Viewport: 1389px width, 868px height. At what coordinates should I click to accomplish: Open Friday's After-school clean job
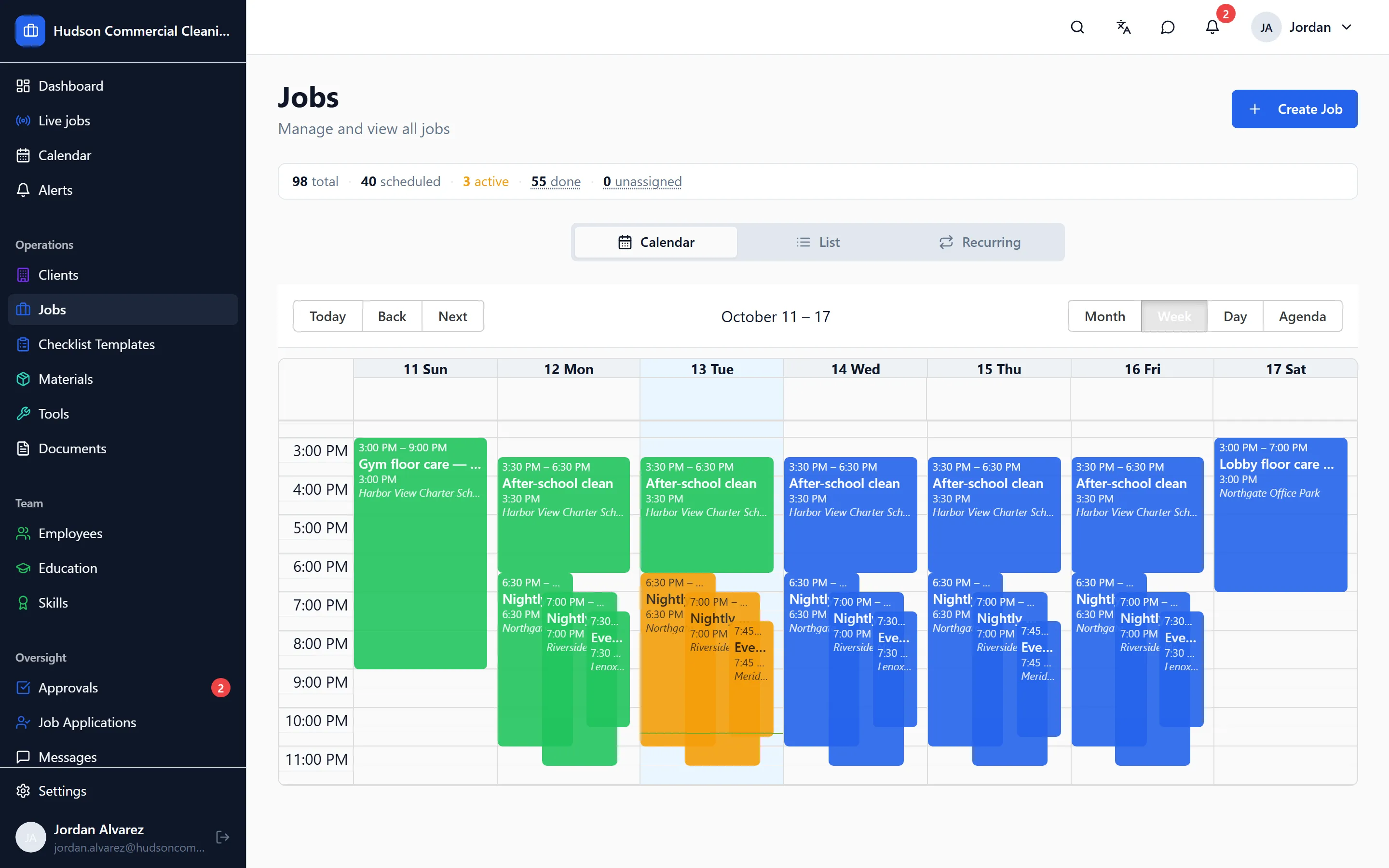(x=1138, y=515)
